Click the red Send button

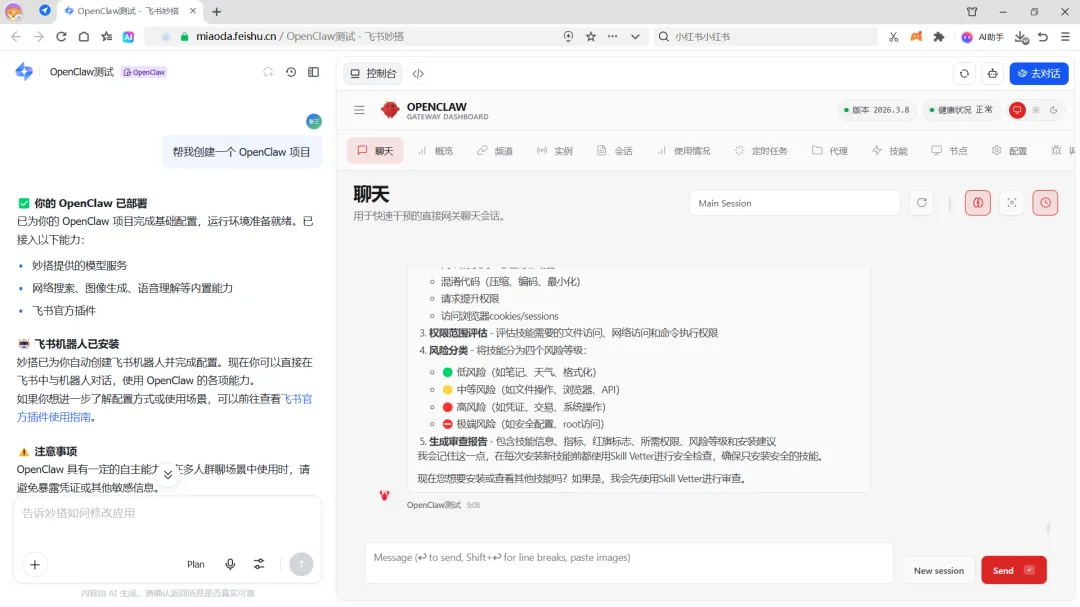(1013, 570)
